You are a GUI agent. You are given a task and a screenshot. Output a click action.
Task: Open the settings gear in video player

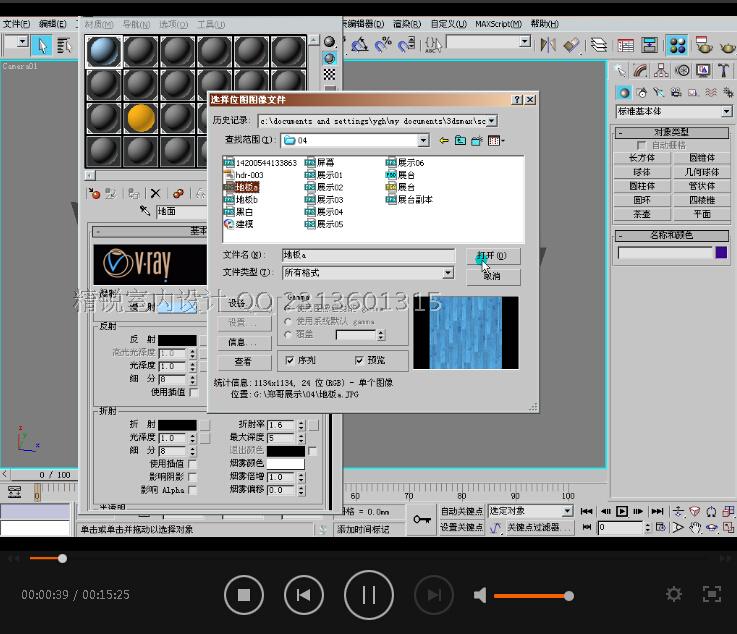click(674, 594)
